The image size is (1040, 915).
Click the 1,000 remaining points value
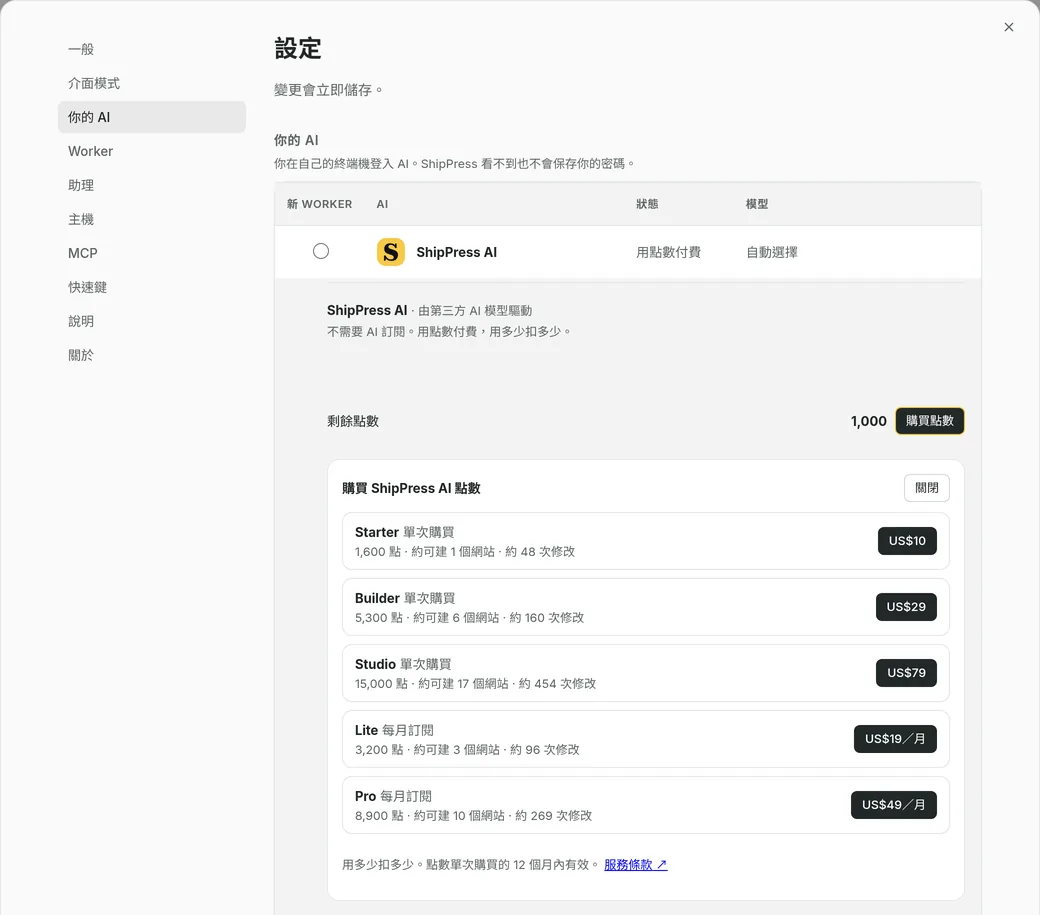[868, 421]
